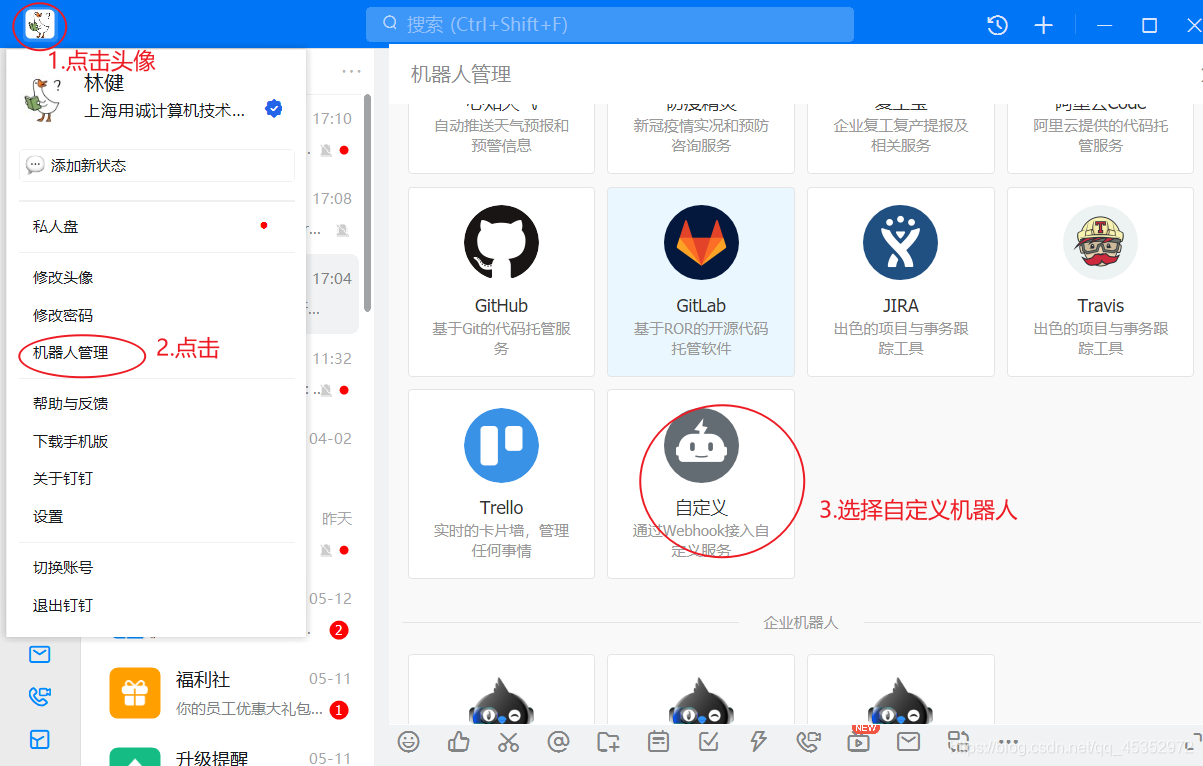Screen dimensions: 1203x766
Task: Click the box icon at bottom of left sidebar
Action: click(x=40, y=740)
